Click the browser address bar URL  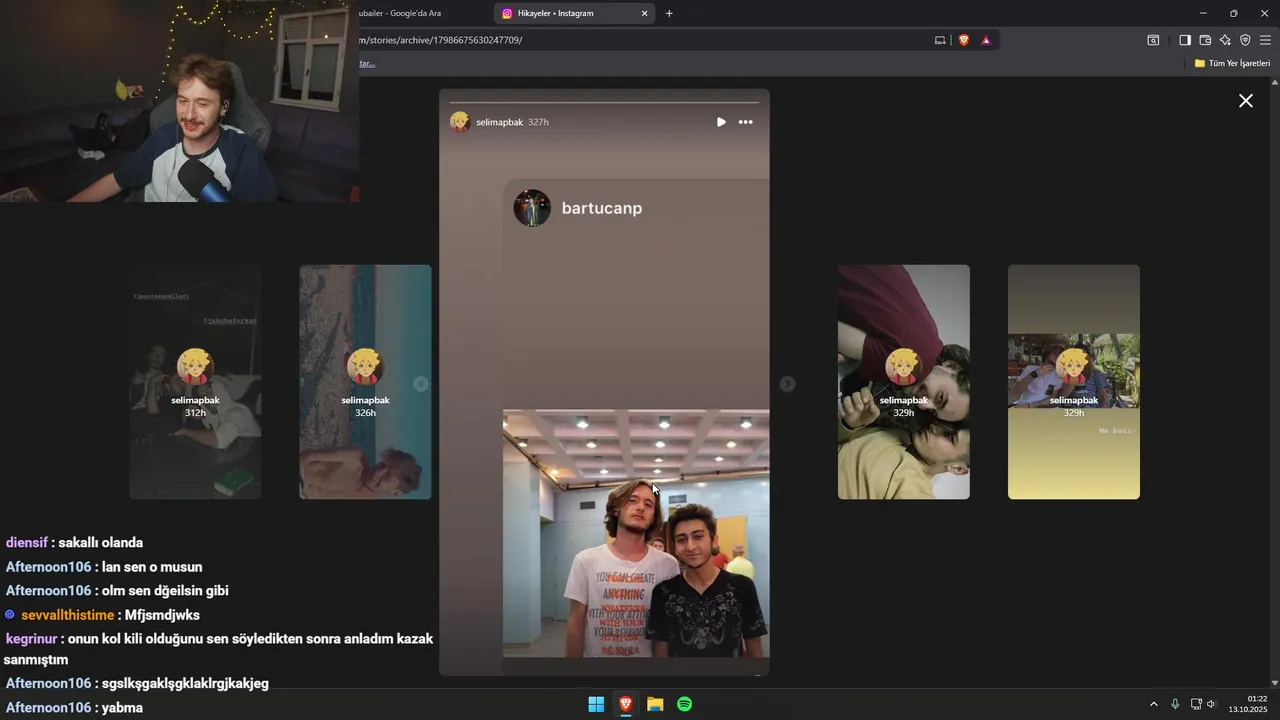tap(442, 40)
